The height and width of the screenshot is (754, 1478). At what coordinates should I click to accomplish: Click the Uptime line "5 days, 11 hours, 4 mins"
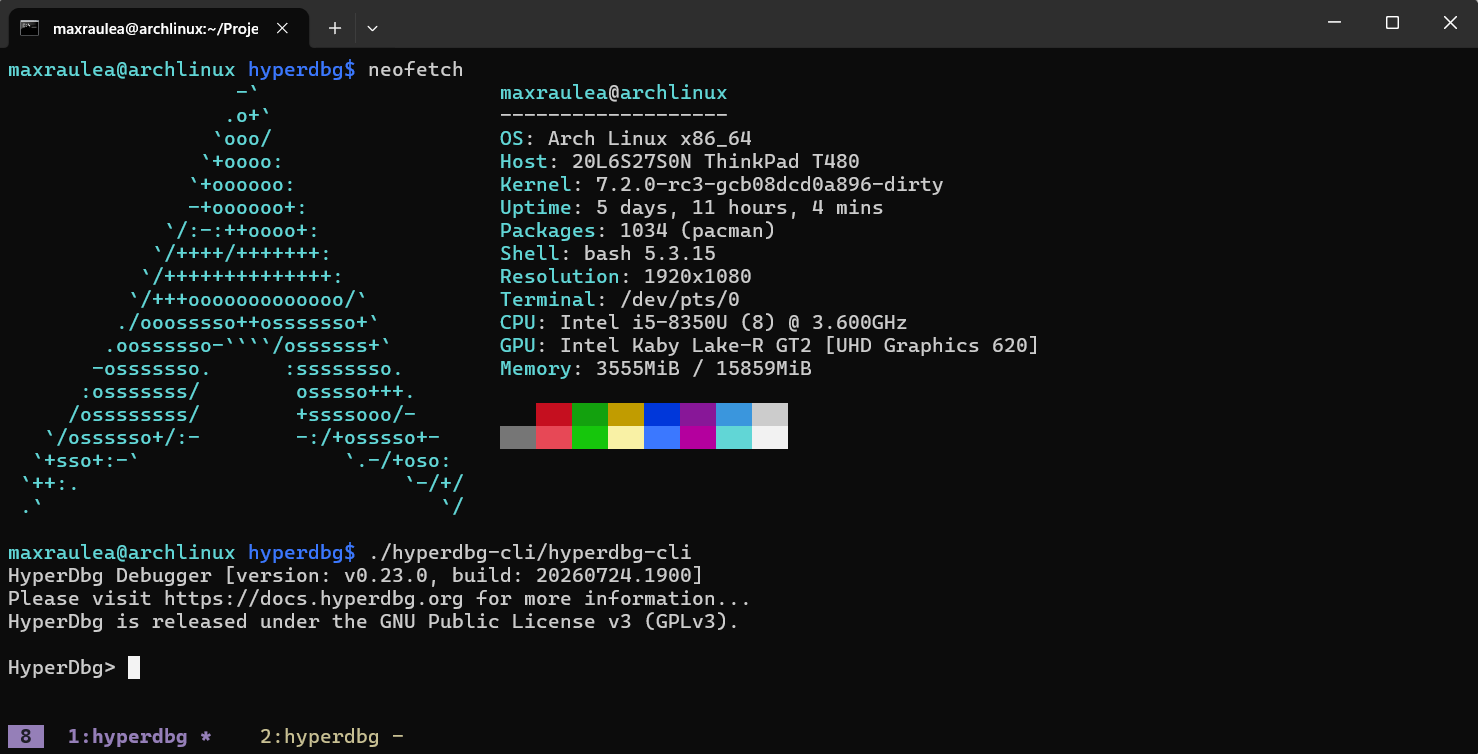(x=740, y=208)
